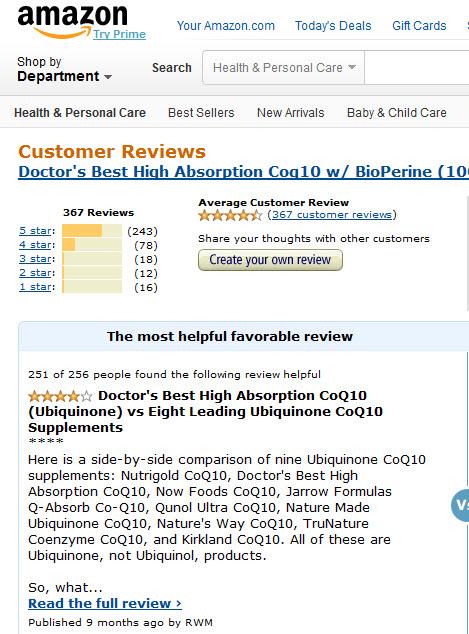469x634 pixels.
Task: Open the Health & Personal Care search category dropdown
Action: coord(283,68)
